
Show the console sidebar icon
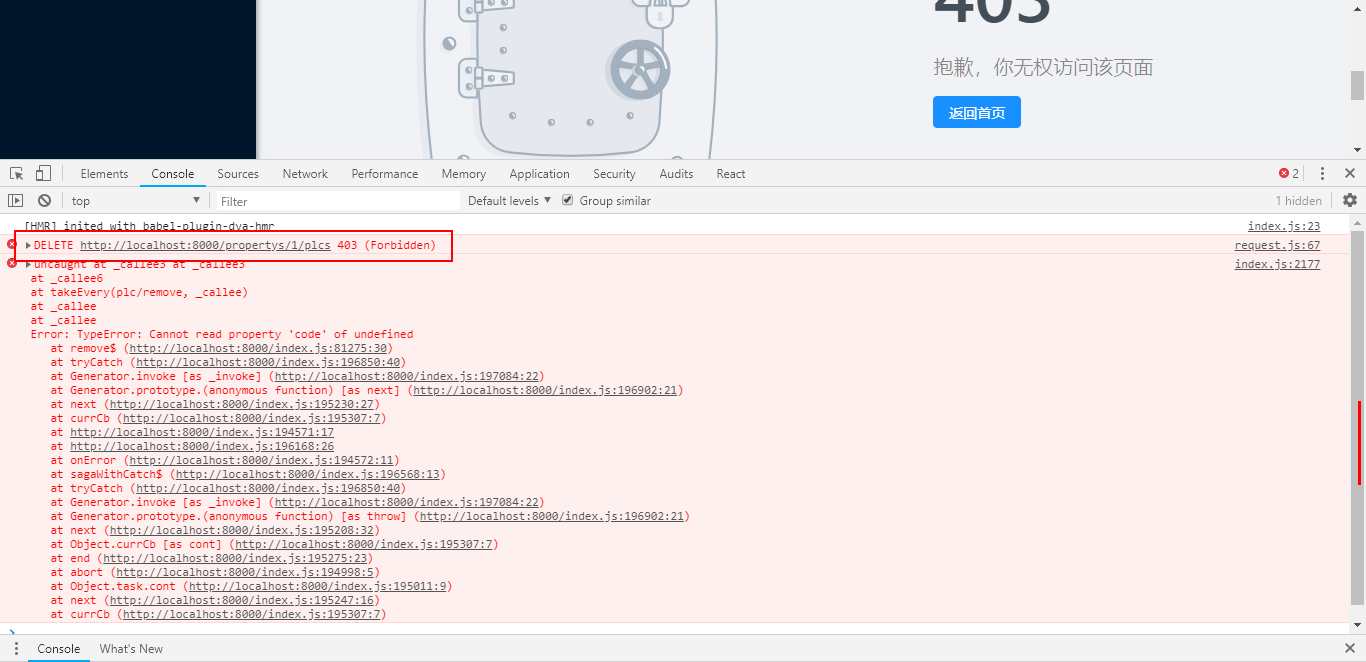pyautogui.click(x=16, y=200)
